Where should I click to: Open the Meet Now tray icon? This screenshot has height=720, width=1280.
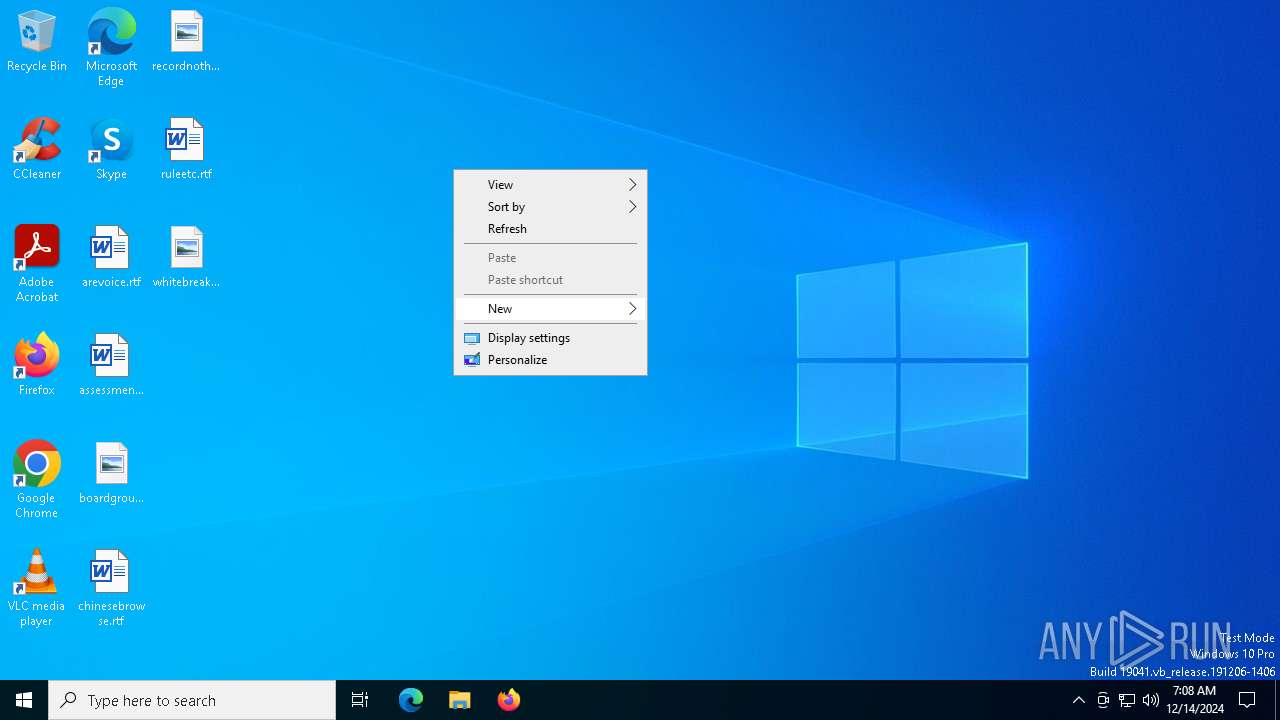(1103, 700)
